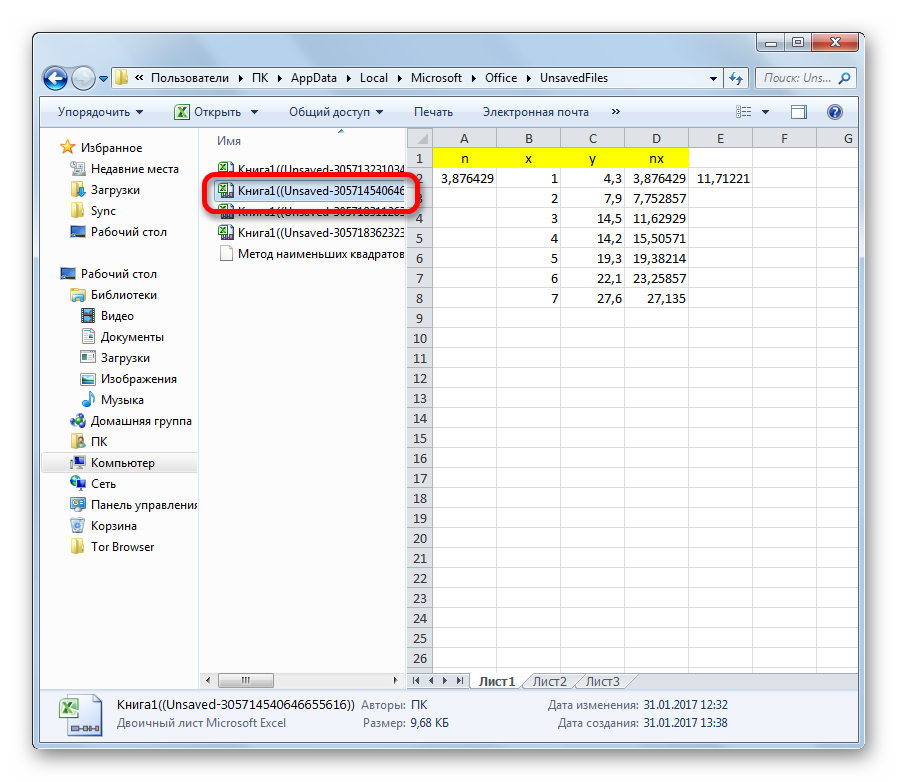Click the Печать toolbar button
The image size is (898, 782).
tap(433, 112)
